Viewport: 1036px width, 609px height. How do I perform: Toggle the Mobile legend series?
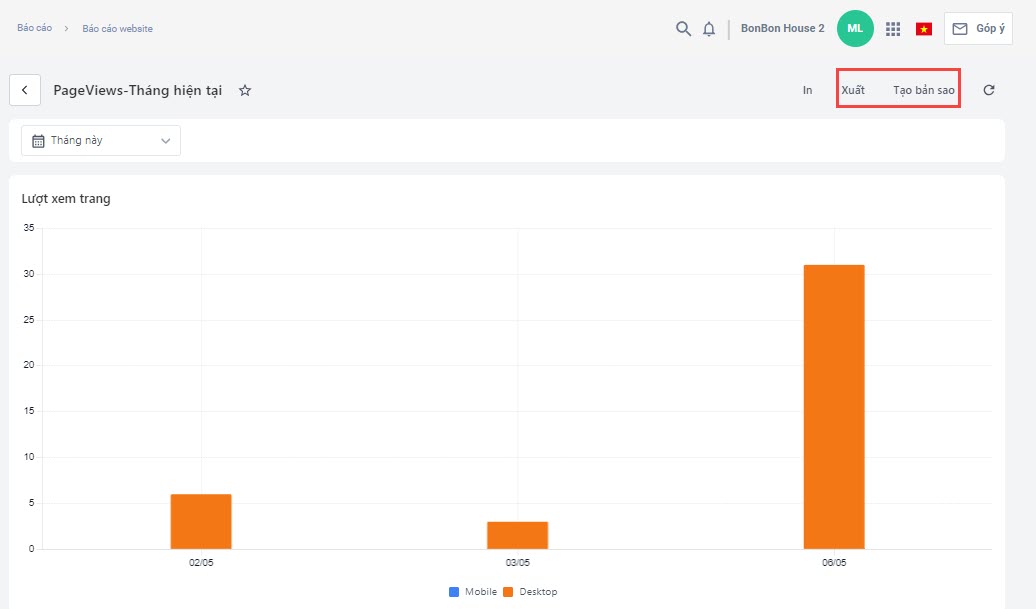click(x=473, y=592)
